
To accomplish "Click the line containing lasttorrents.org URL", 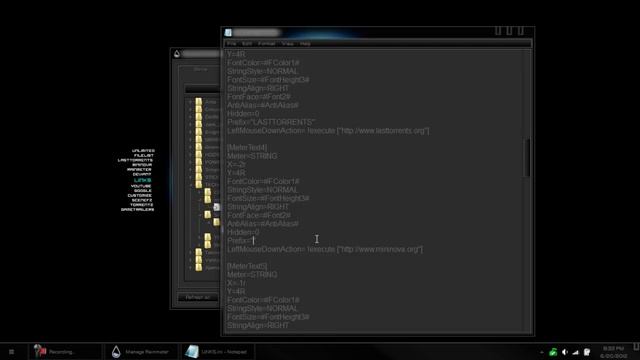I will click(328, 131).
